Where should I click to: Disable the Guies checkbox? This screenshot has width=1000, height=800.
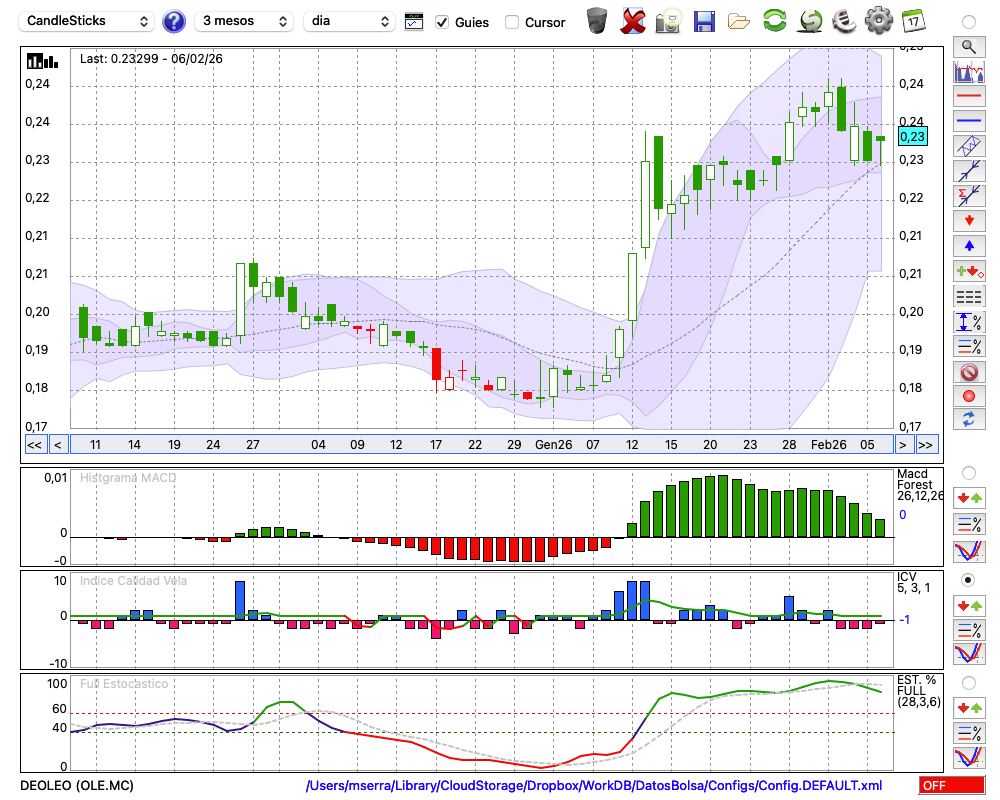442,22
